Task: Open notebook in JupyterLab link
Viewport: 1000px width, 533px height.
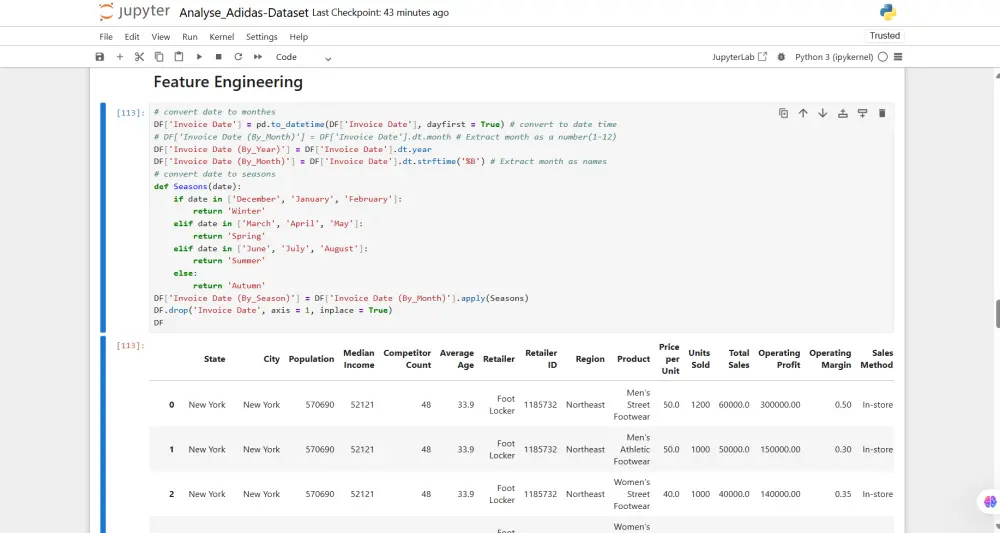Action: pos(740,57)
